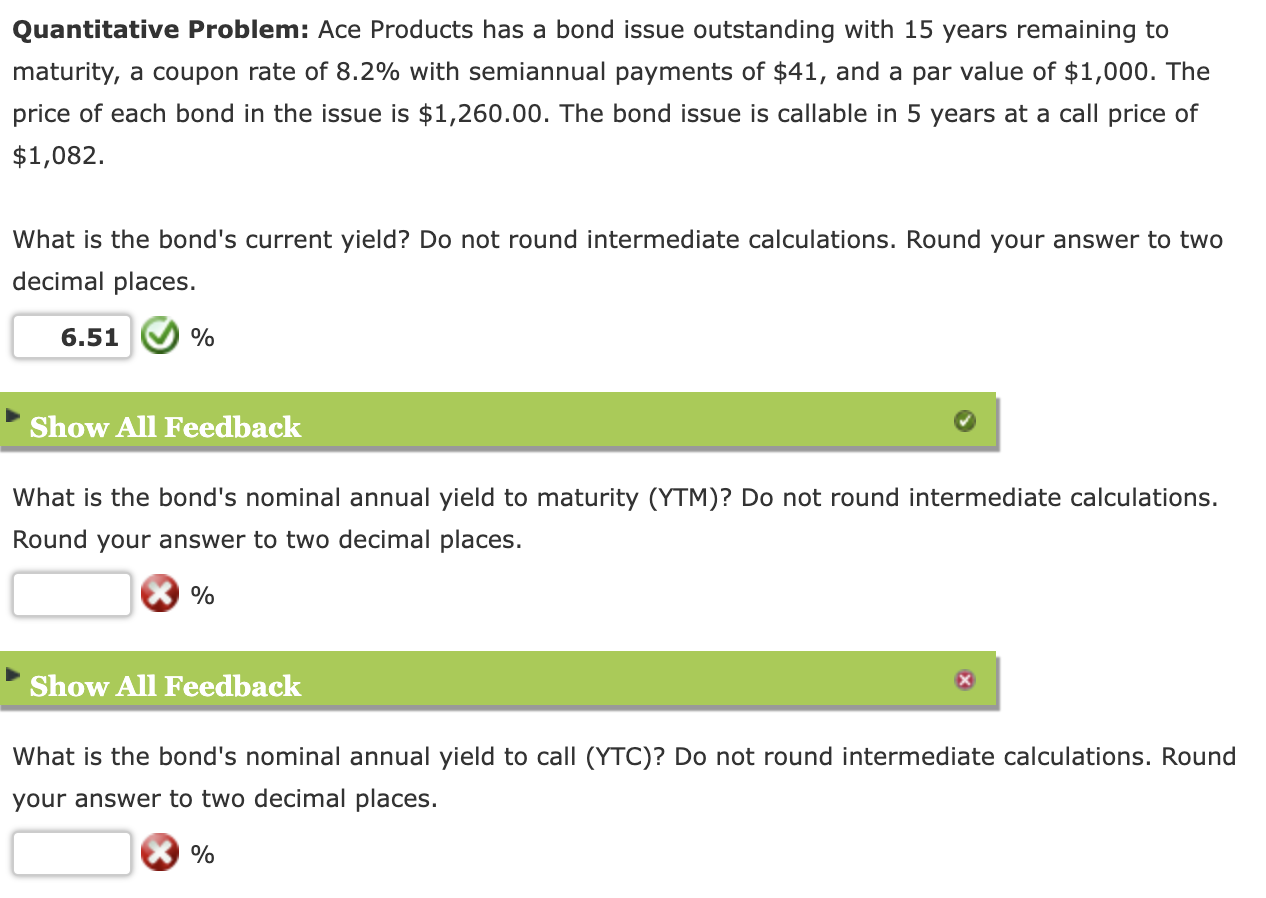Select the empty YTC answer box

pyautogui.click(x=71, y=853)
